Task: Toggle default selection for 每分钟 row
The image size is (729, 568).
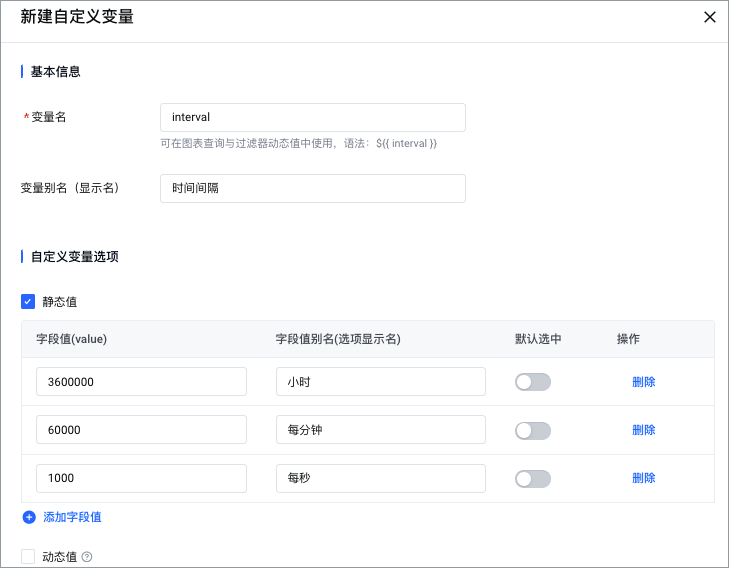Action: (x=532, y=430)
